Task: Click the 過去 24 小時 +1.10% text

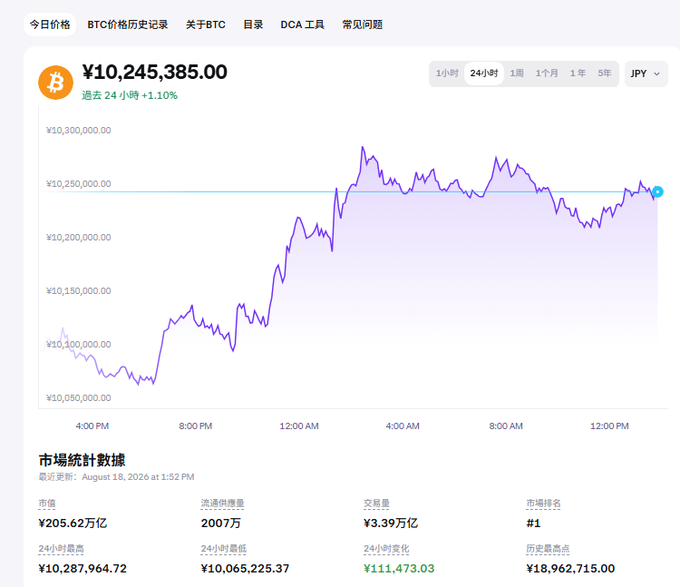Action: (x=130, y=95)
